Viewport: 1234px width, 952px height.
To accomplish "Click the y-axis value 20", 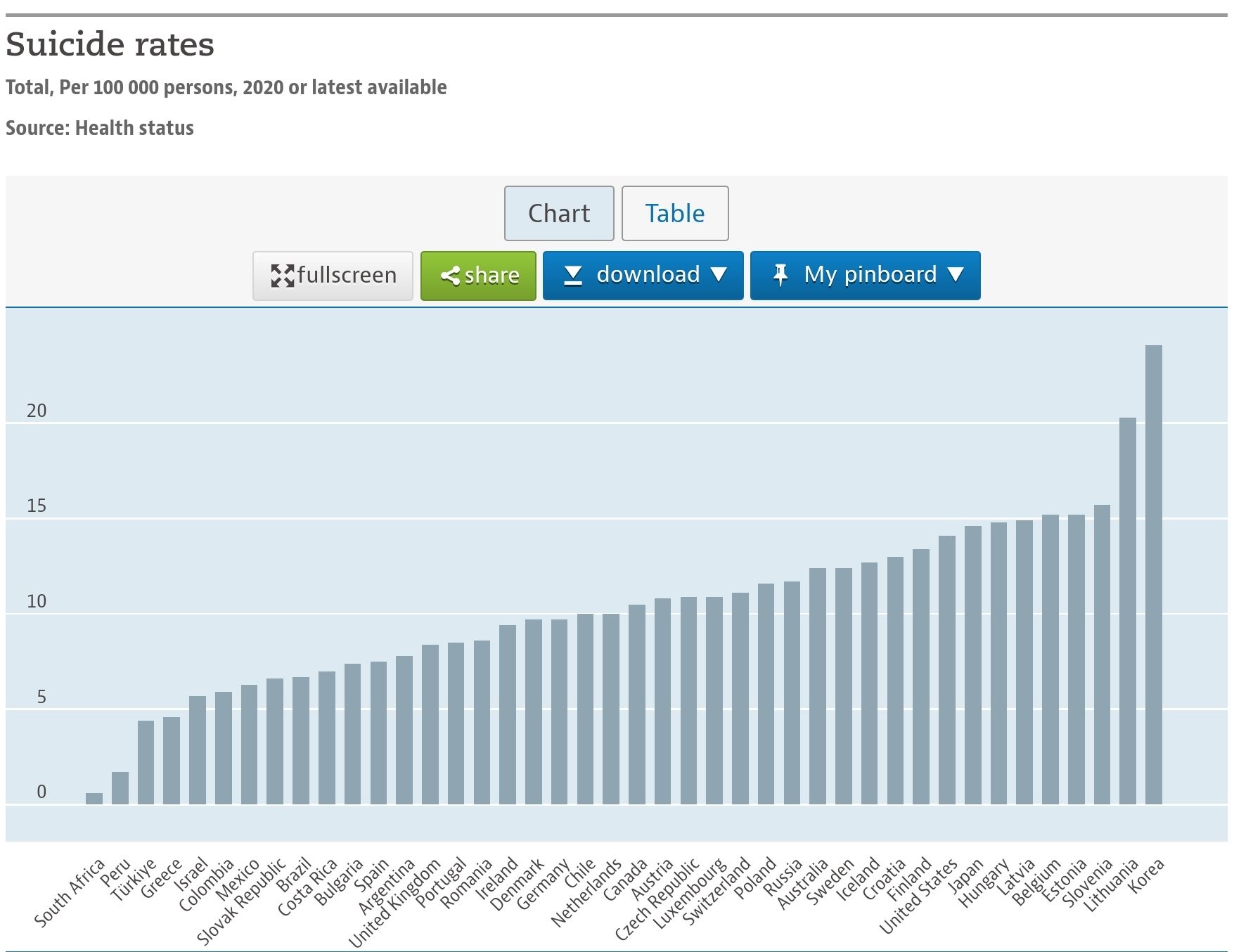I will (37, 411).
